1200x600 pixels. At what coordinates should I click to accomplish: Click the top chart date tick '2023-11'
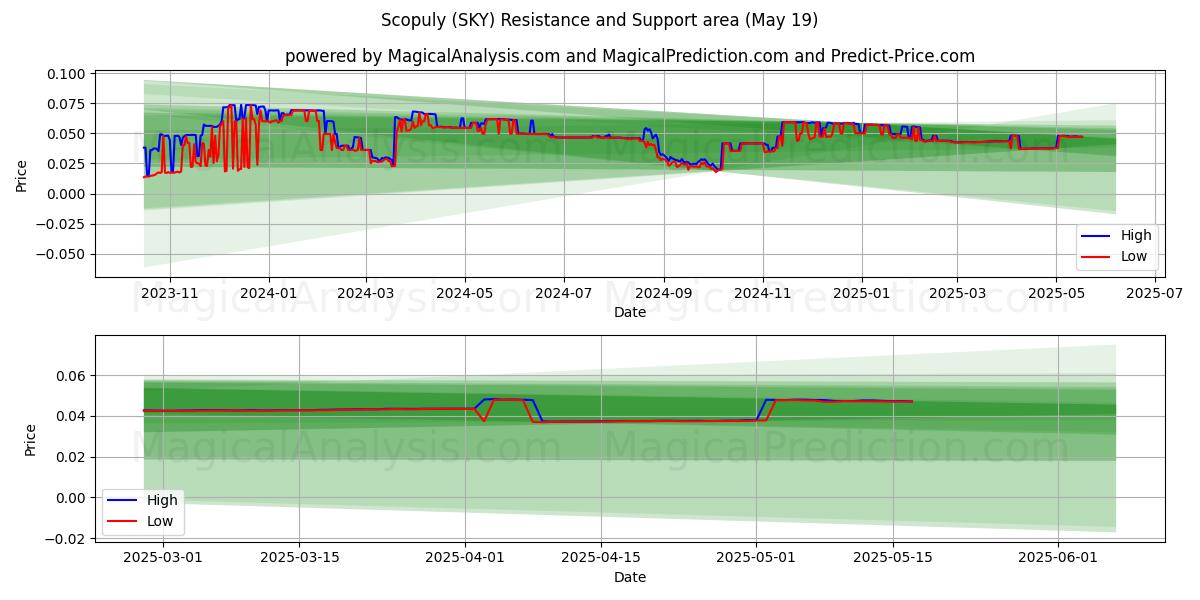pos(170,293)
